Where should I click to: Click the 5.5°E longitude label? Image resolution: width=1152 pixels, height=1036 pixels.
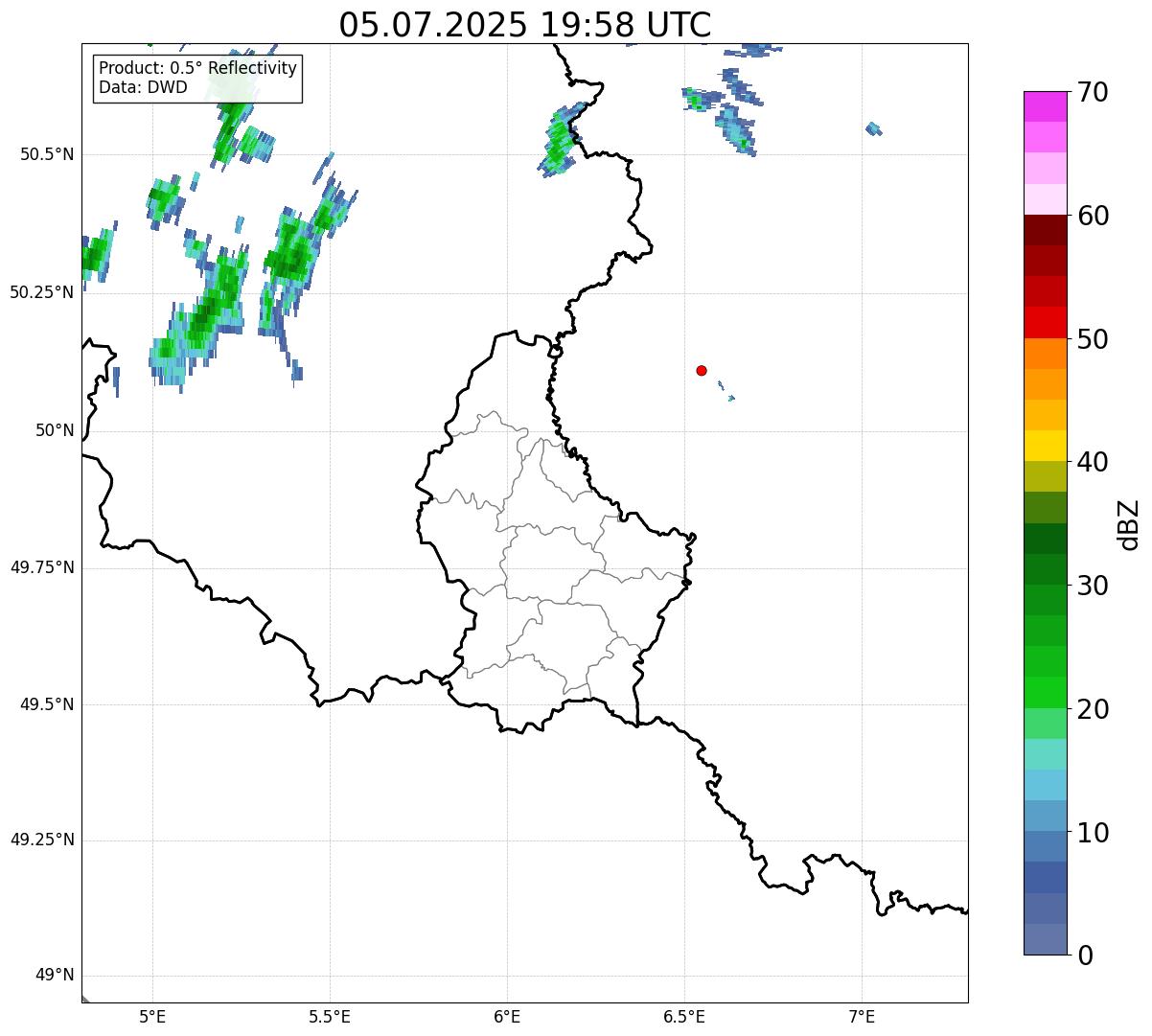tap(330, 1016)
